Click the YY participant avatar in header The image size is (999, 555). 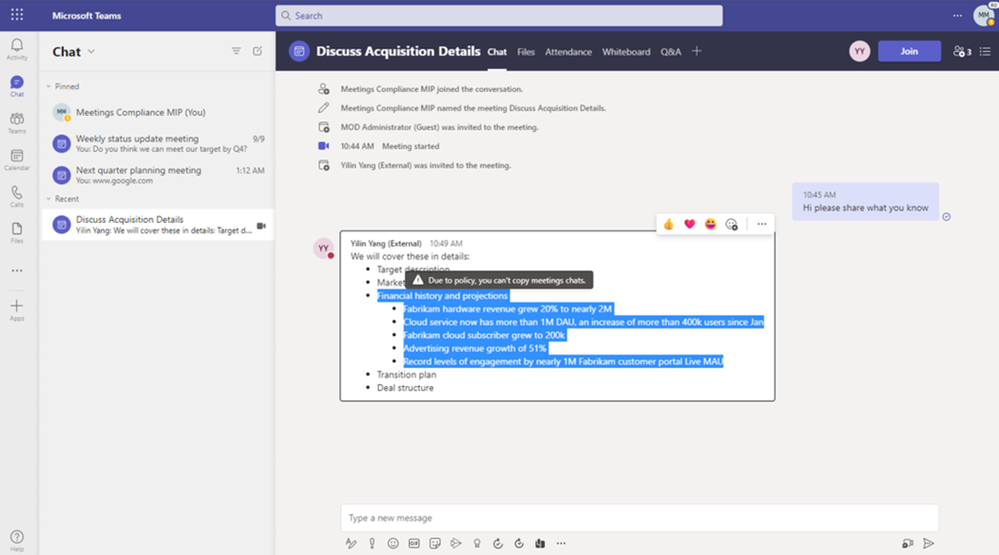859,51
